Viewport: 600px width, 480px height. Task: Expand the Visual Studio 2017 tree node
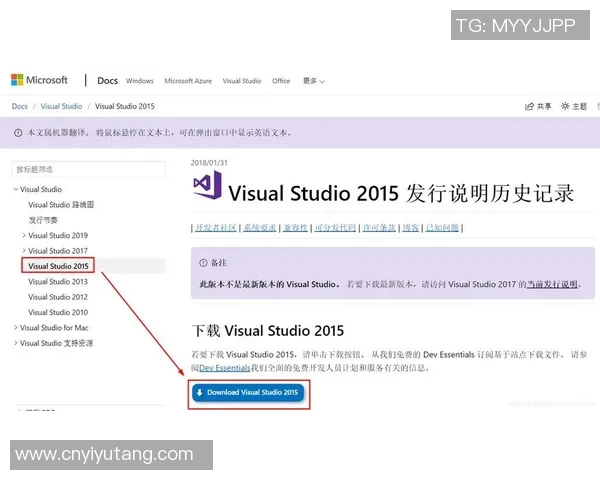pos(23,250)
